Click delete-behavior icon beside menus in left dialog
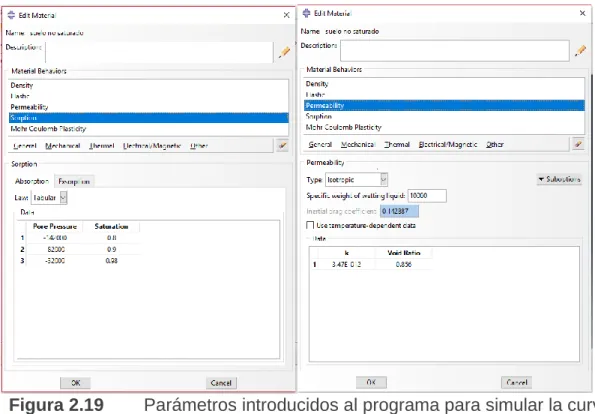Image resolution: width=595 pixels, height=414 pixels. (x=282, y=146)
